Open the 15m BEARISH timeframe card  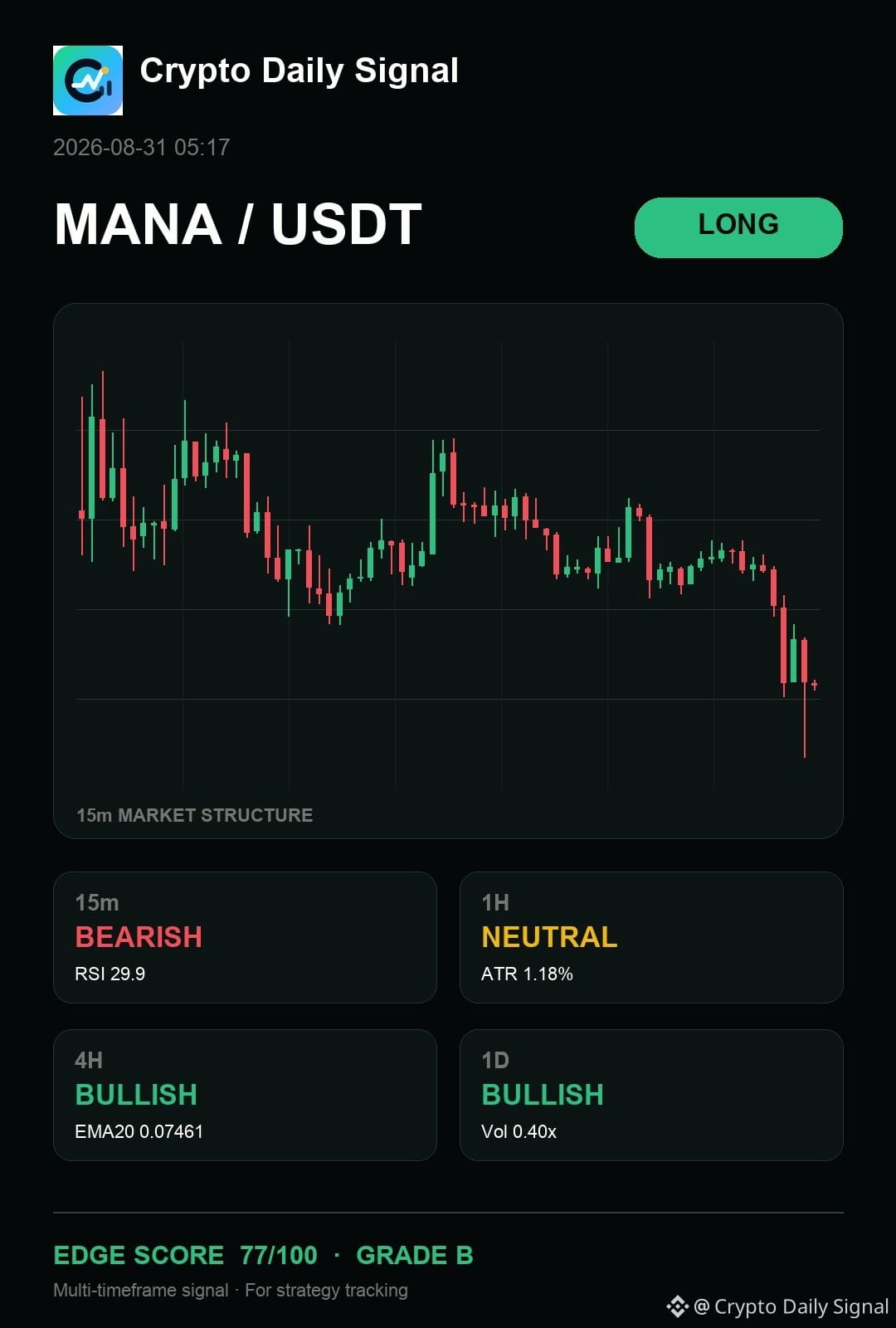pos(245,937)
